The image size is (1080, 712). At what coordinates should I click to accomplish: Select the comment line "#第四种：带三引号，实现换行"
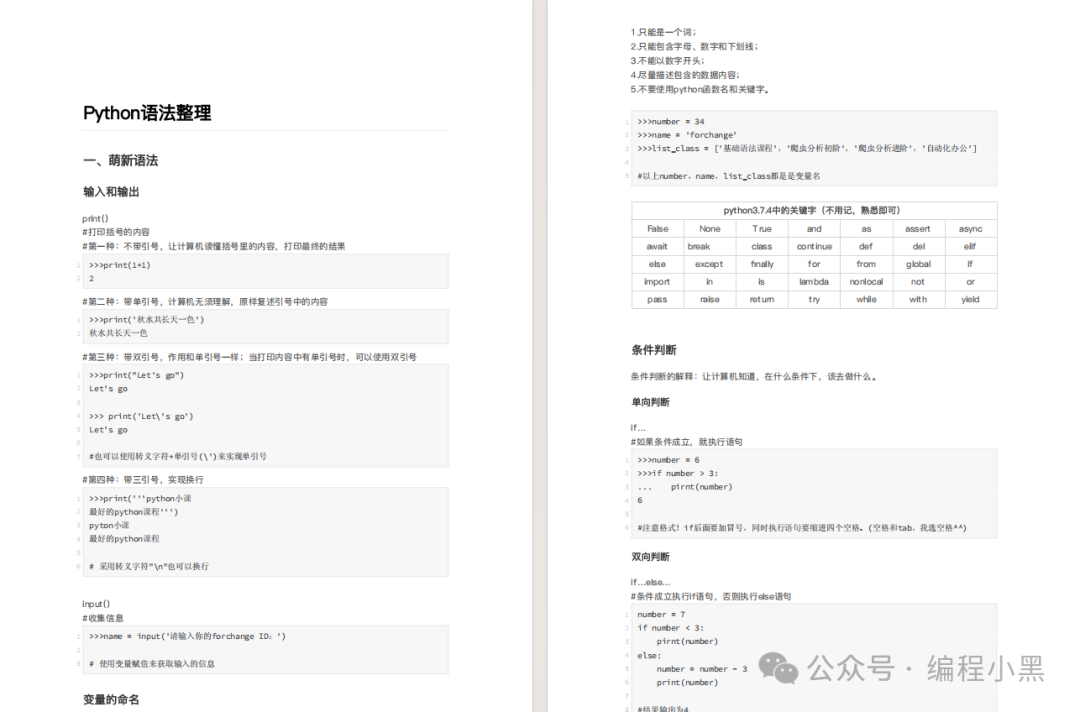click(143, 479)
